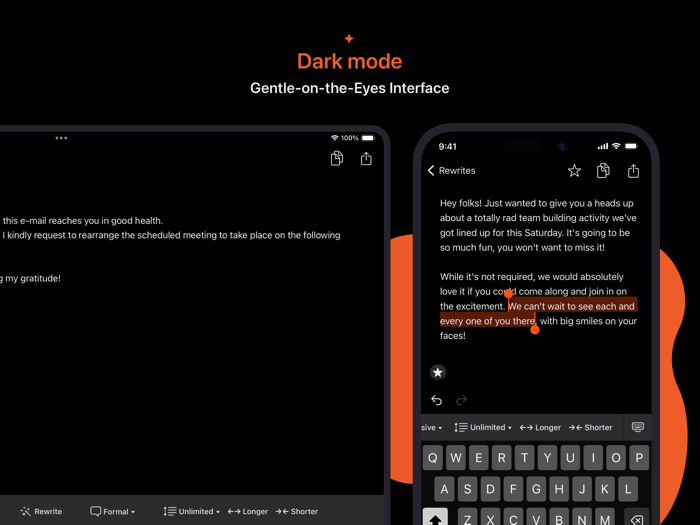700x525 pixels.
Task: Tap the copy icon in the tablet toolbar
Action: tap(337, 158)
